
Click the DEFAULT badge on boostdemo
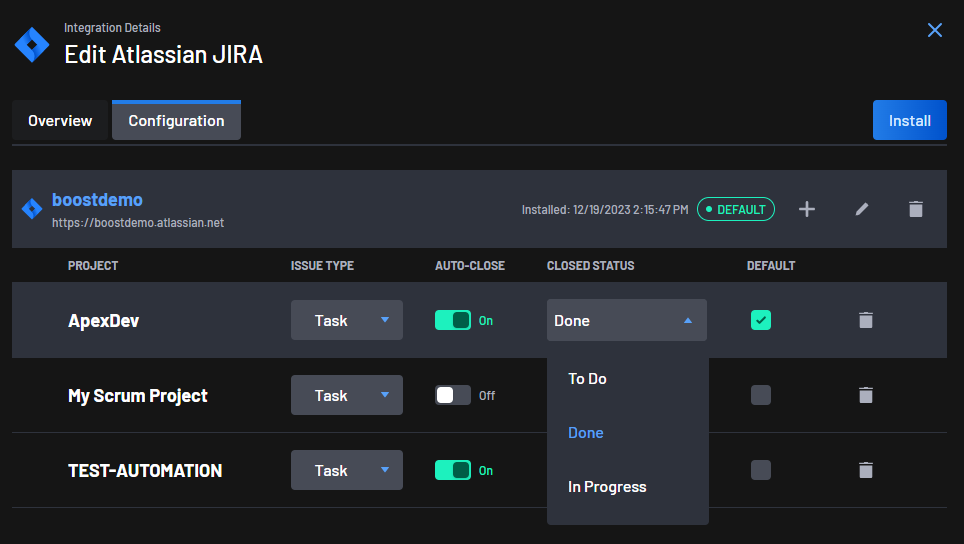coord(735,209)
